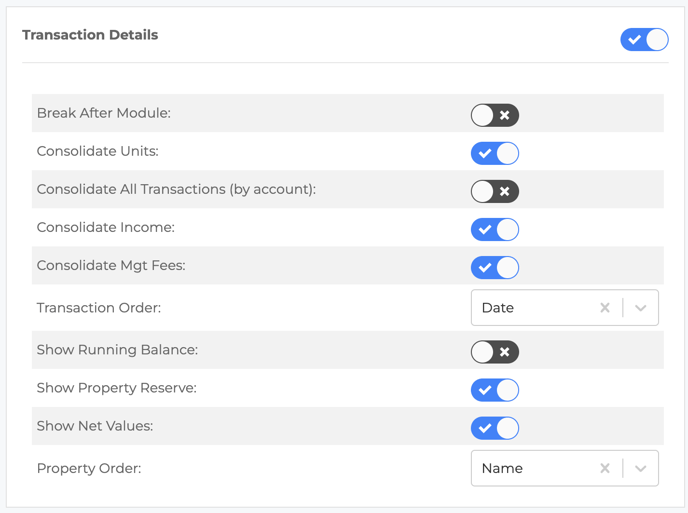Disable Show Net Values switch
The image size is (688, 513).
[x=495, y=428]
